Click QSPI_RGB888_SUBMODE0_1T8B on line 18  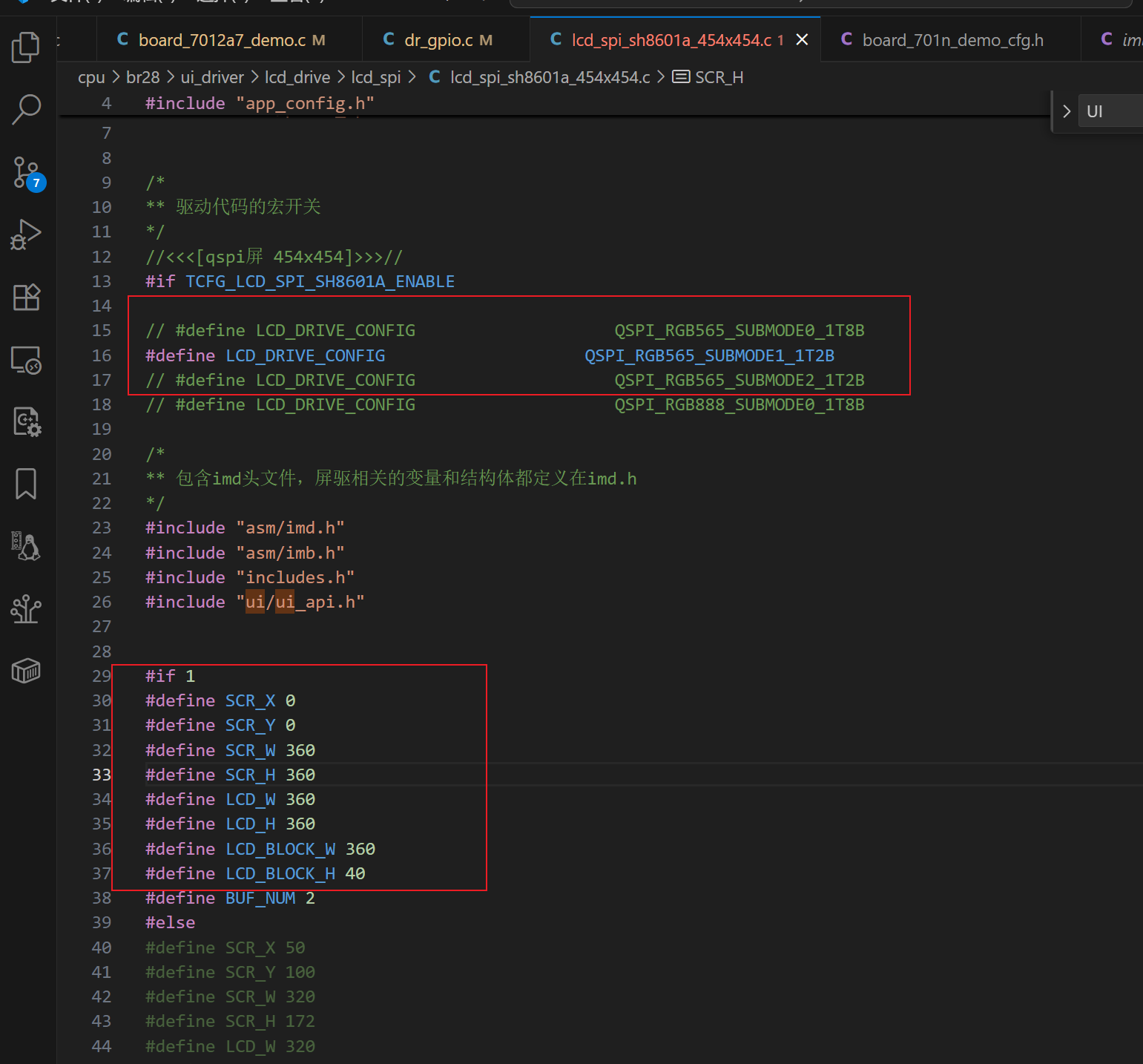pyautogui.click(x=740, y=404)
